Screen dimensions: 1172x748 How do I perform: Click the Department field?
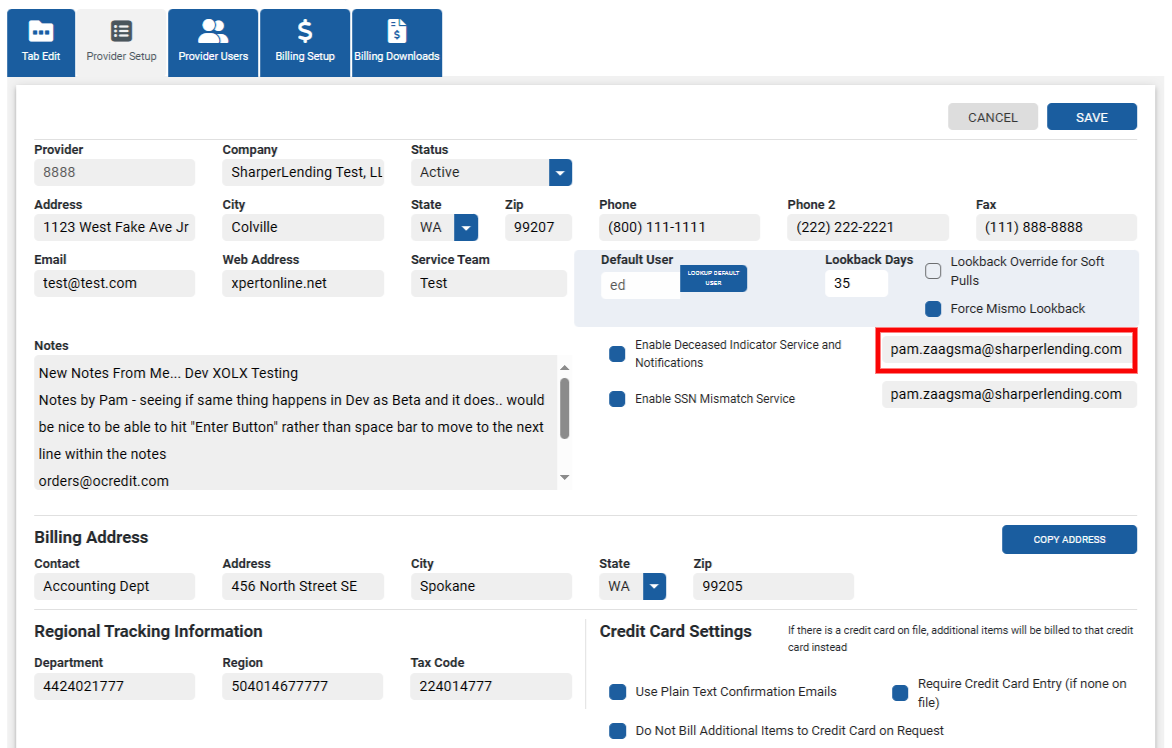pos(114,686)
